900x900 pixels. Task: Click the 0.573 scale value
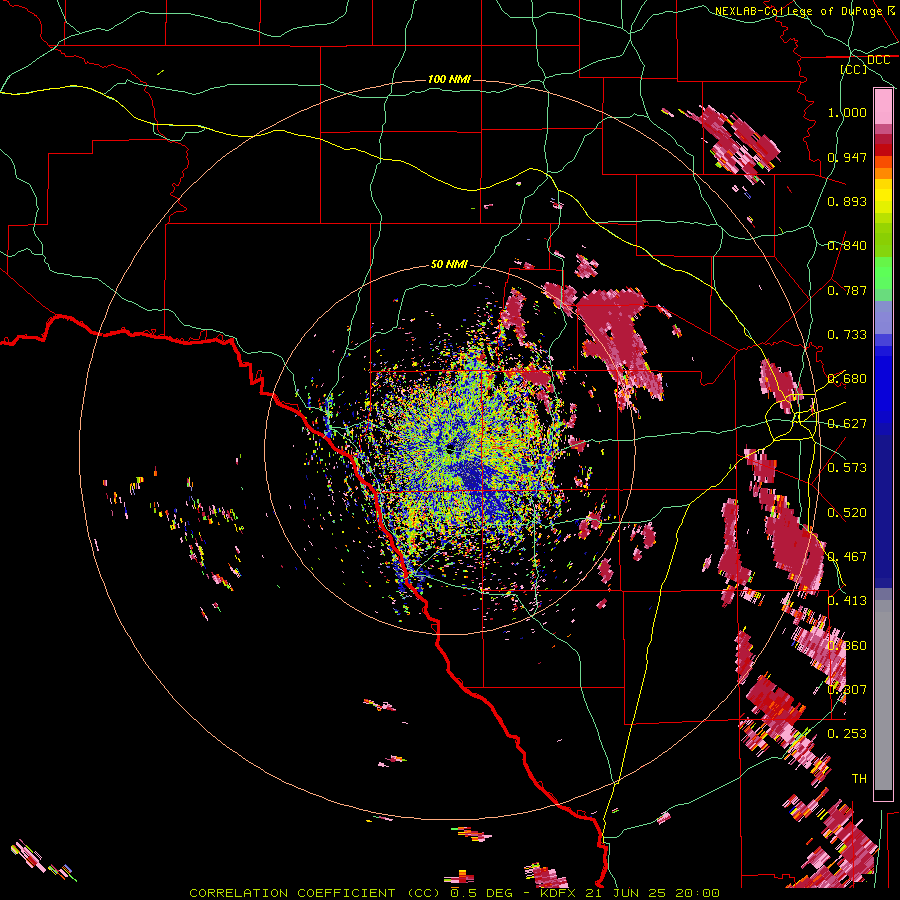(847, 468)
